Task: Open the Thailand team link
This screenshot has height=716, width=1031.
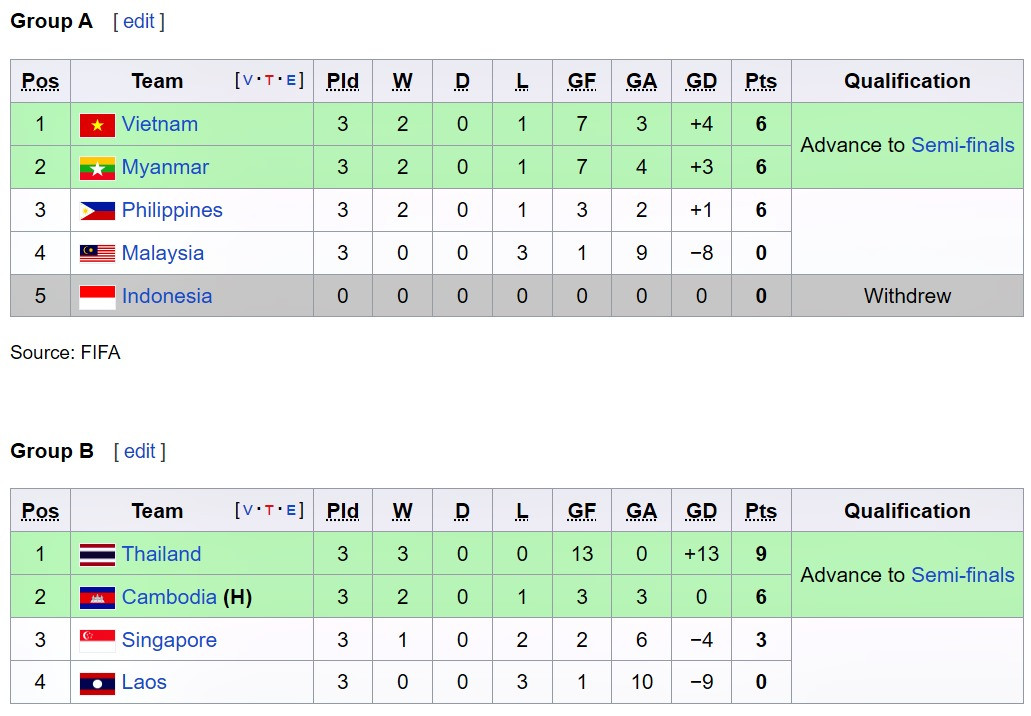Action: tap(161, 554)
